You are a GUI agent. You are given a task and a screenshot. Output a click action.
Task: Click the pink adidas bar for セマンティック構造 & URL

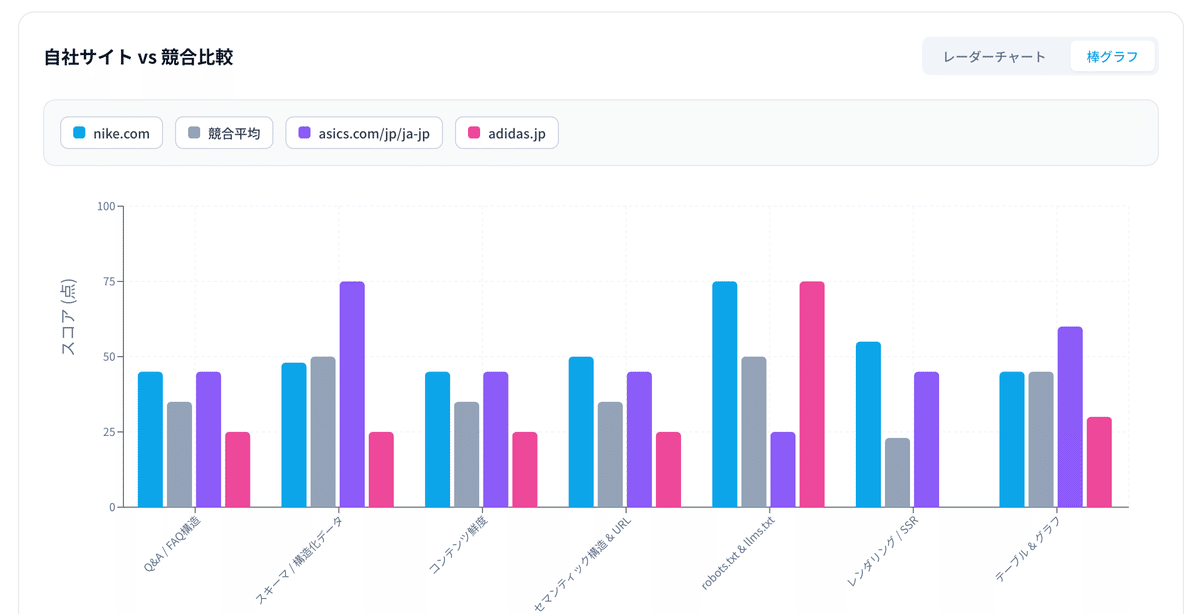pos(668,469)
